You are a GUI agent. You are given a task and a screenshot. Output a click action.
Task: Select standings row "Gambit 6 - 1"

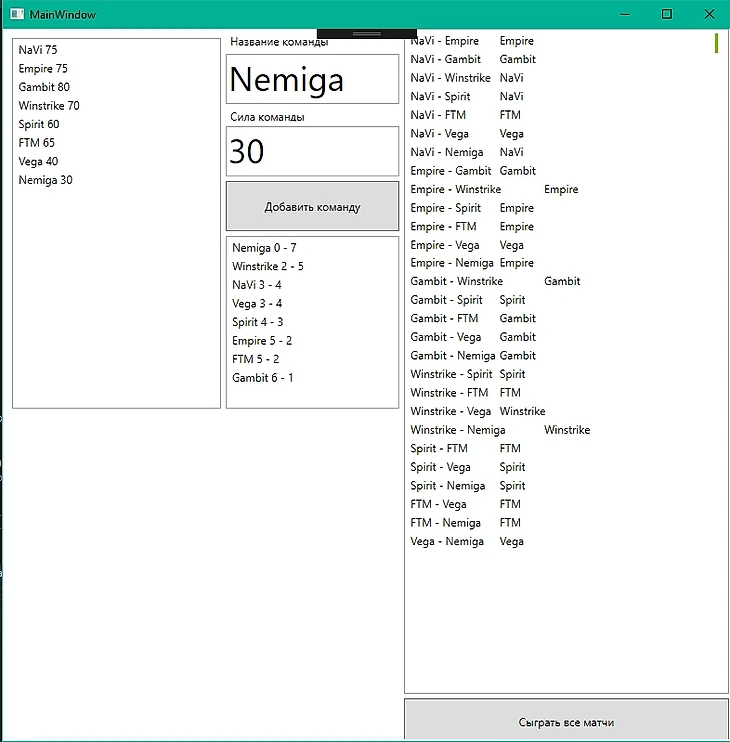(262, 378)
